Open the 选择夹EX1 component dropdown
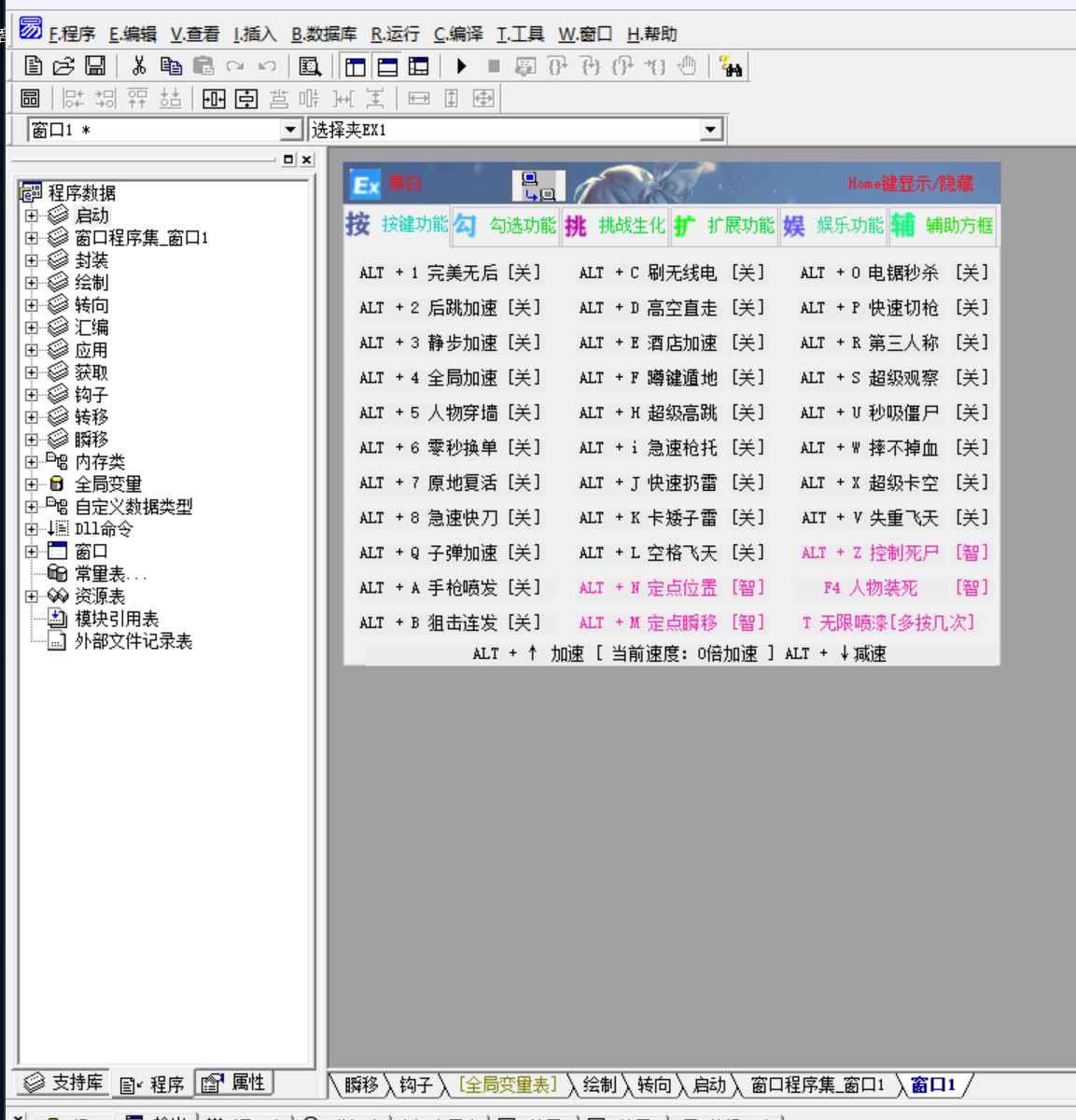 (x=711, y=129)
